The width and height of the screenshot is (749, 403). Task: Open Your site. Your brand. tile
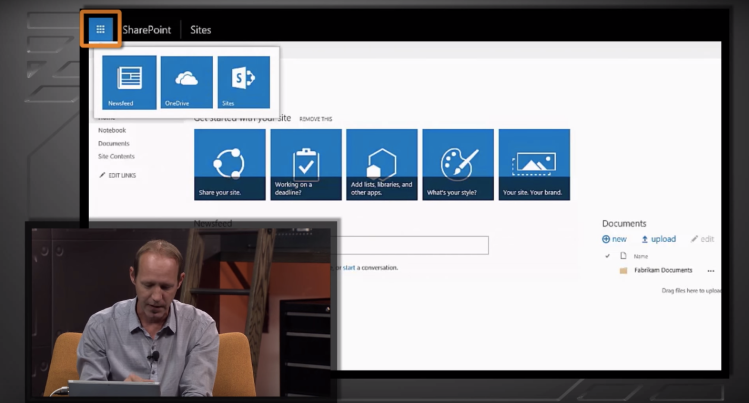point(534,164)
